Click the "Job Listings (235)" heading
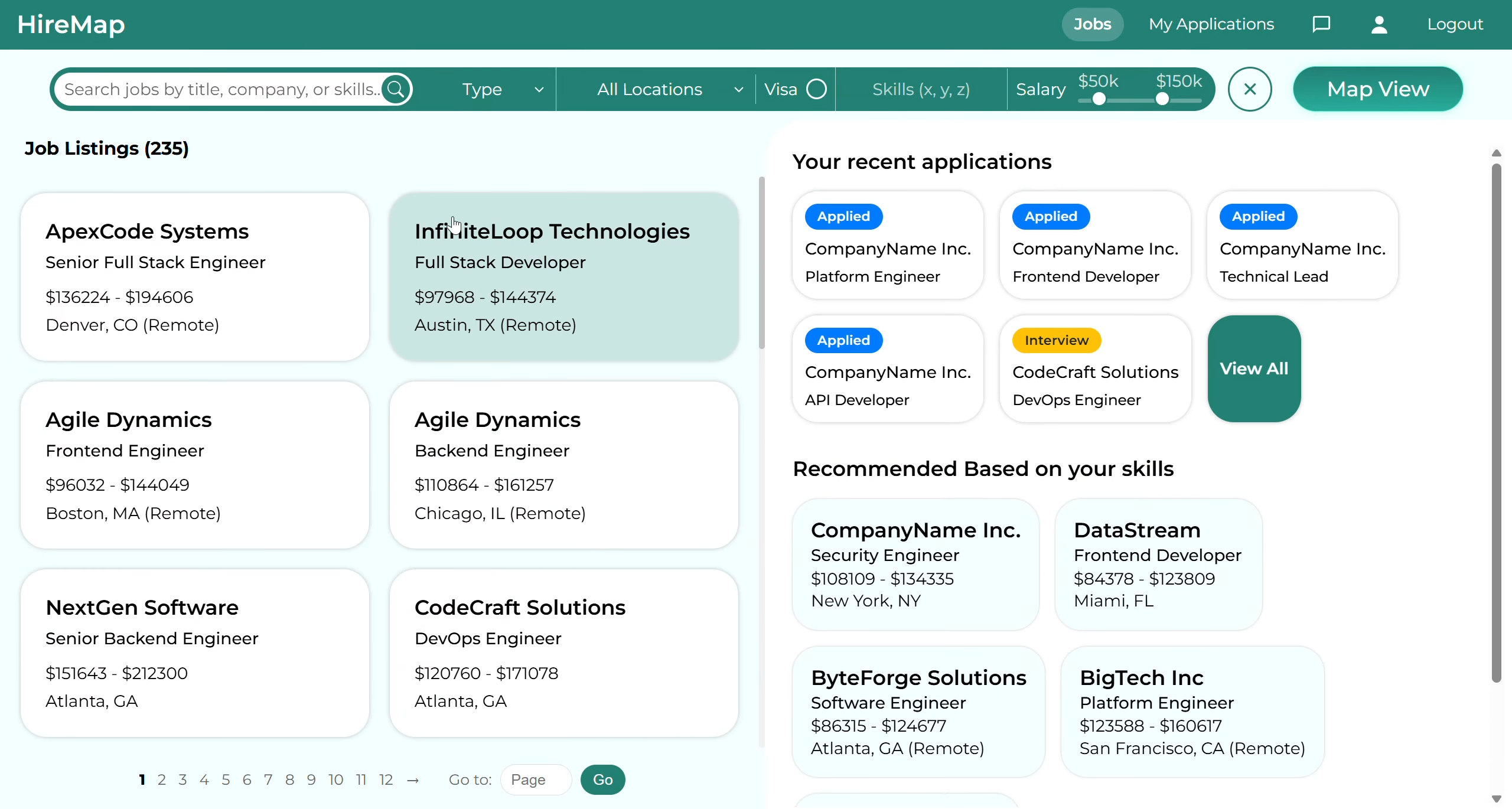Image resolution: width=1512 pixels, height=809 pixels. 106,148
